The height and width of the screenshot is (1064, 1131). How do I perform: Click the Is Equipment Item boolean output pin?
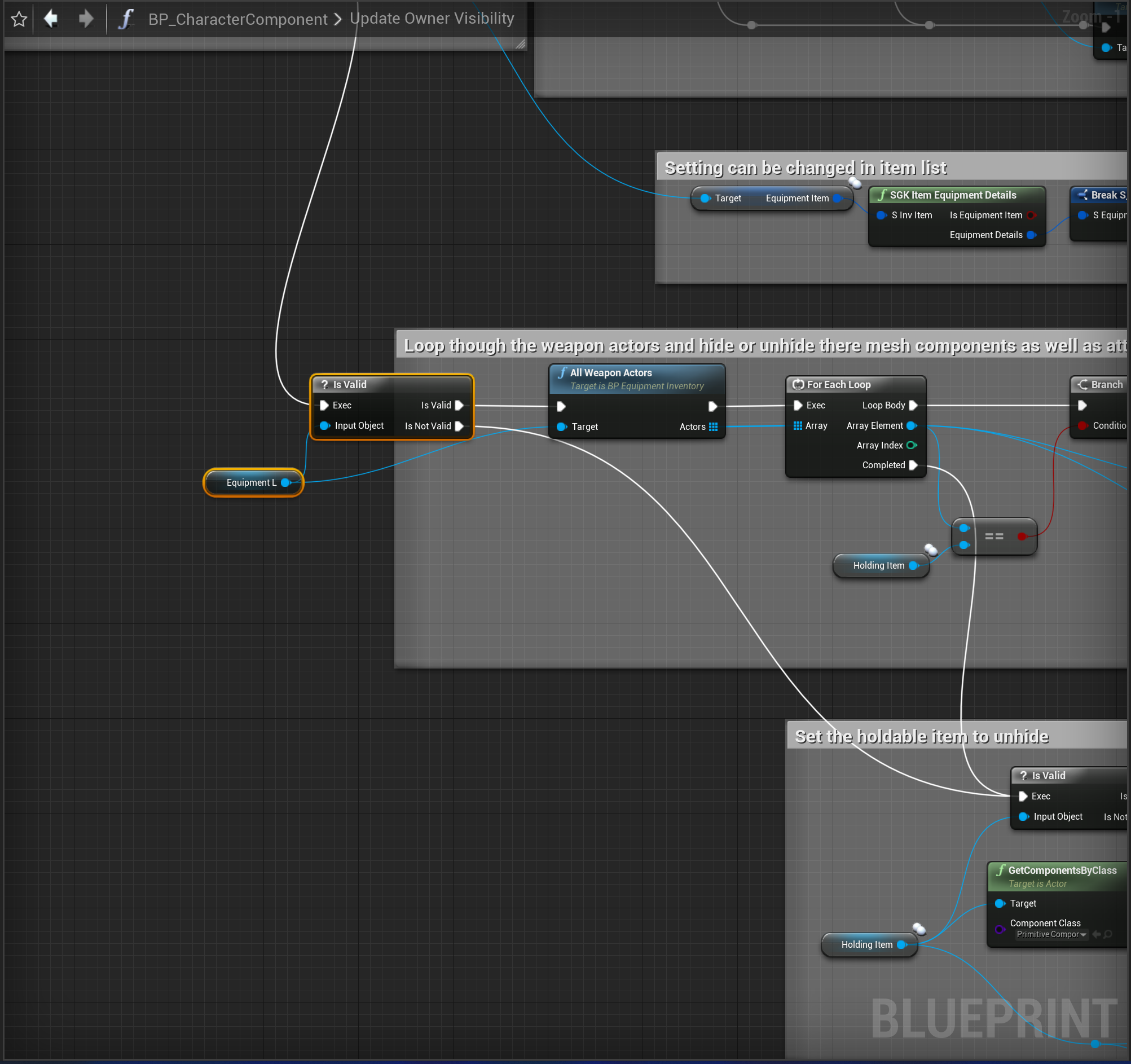click(x=1031, y=215)
